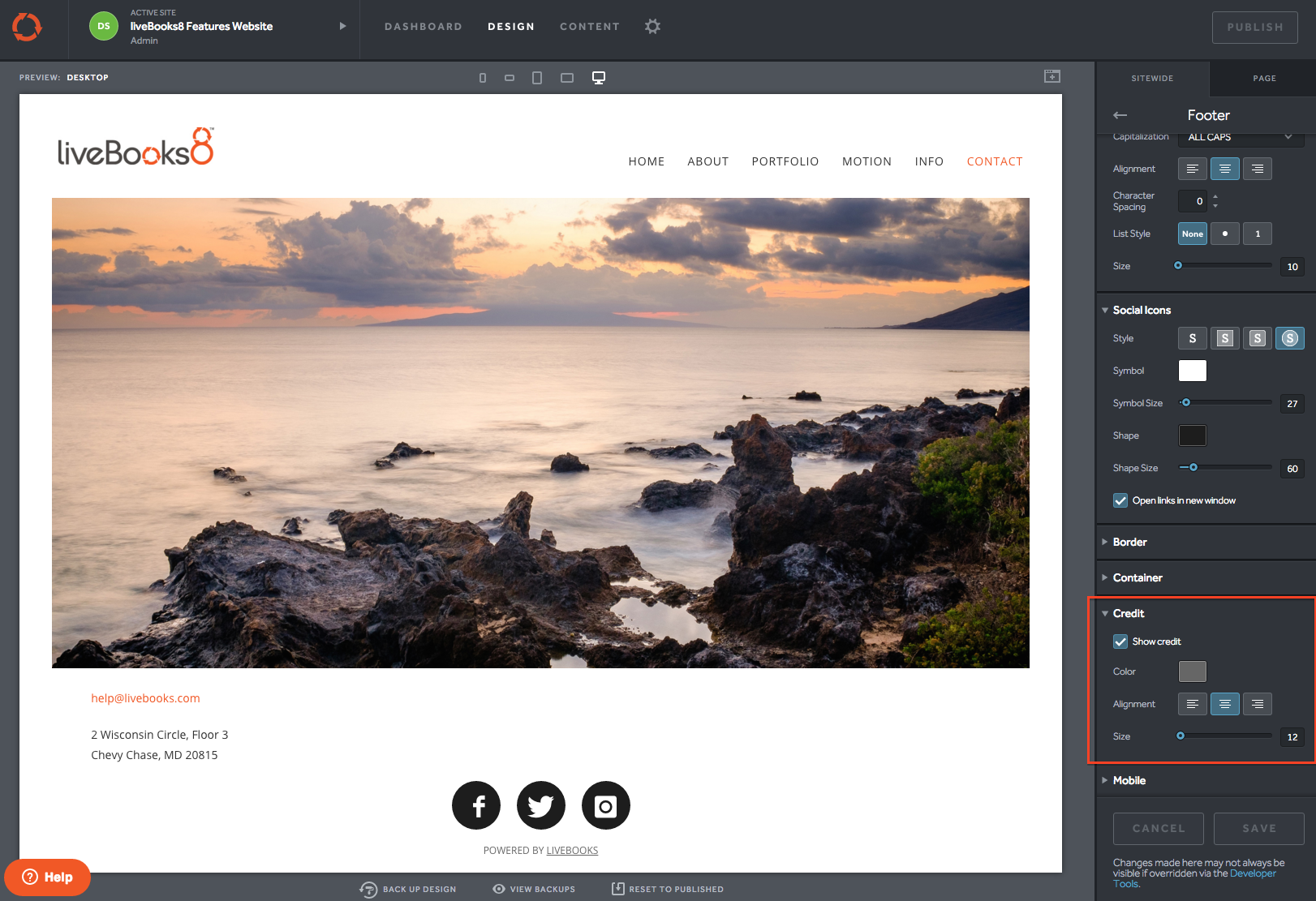Click the Back Up Design icon
Screen dimensions: 1316x901
click(368, 889)
